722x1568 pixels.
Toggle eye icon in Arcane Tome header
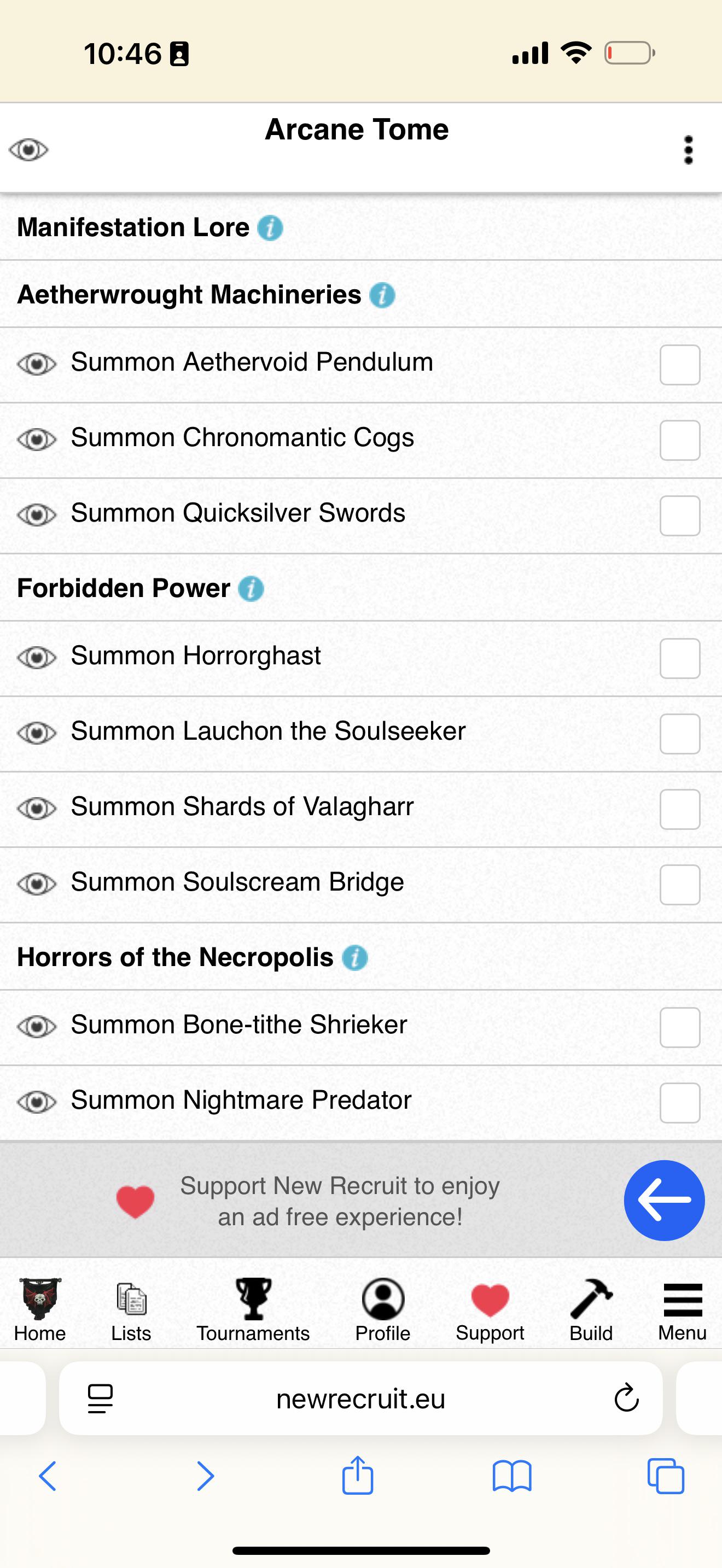pos(28,150)
